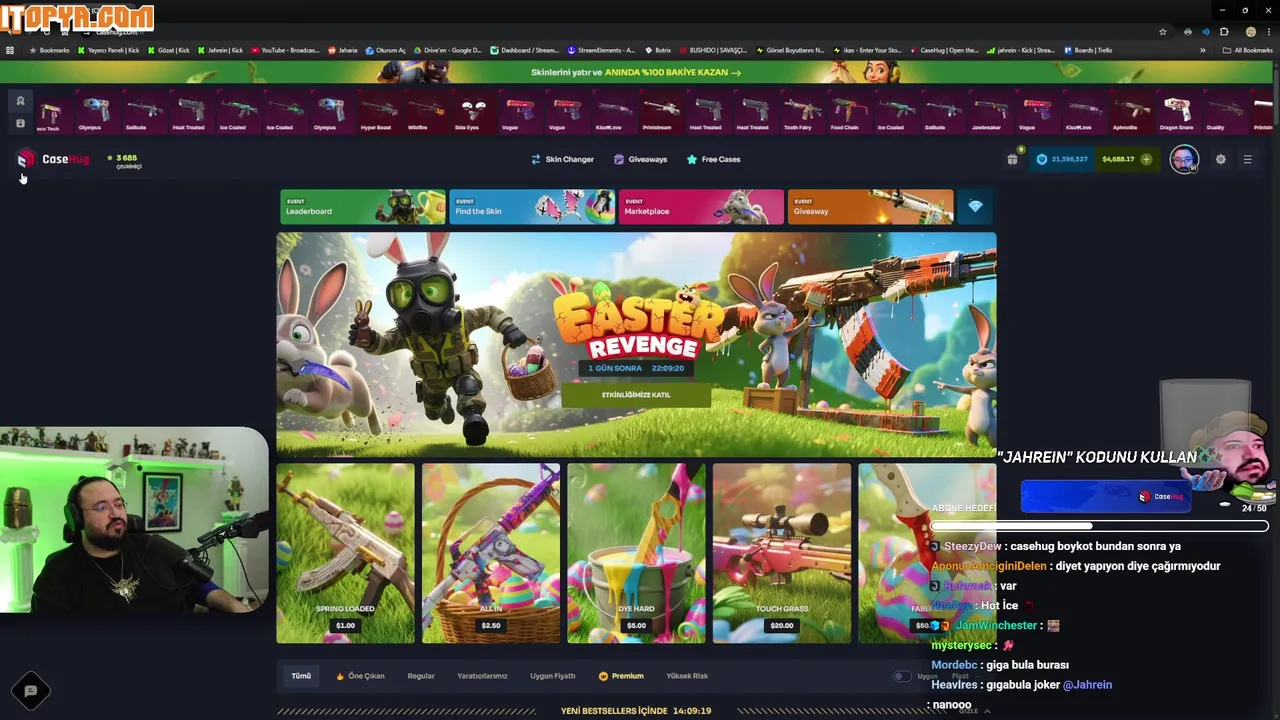This screenshot has width=1280, height=720.
Task: Go to Free Cases
Action: pos(713,159)
